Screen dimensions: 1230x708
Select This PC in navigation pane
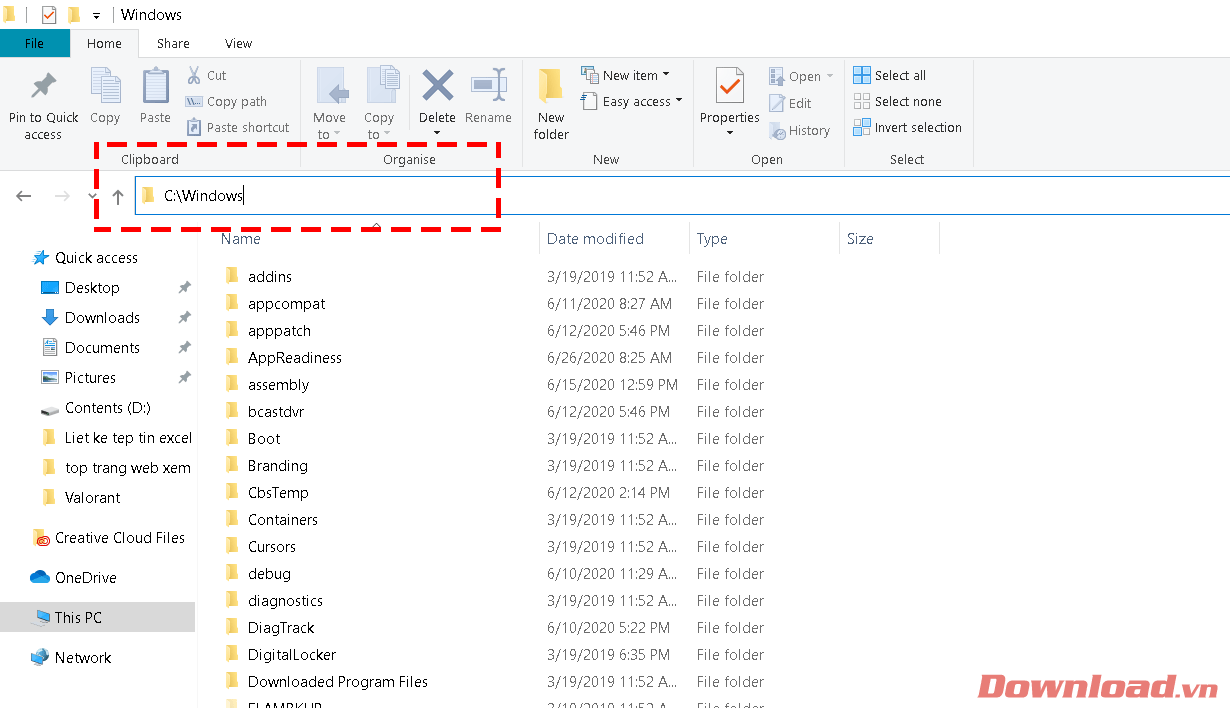click(x=78, y=617)
